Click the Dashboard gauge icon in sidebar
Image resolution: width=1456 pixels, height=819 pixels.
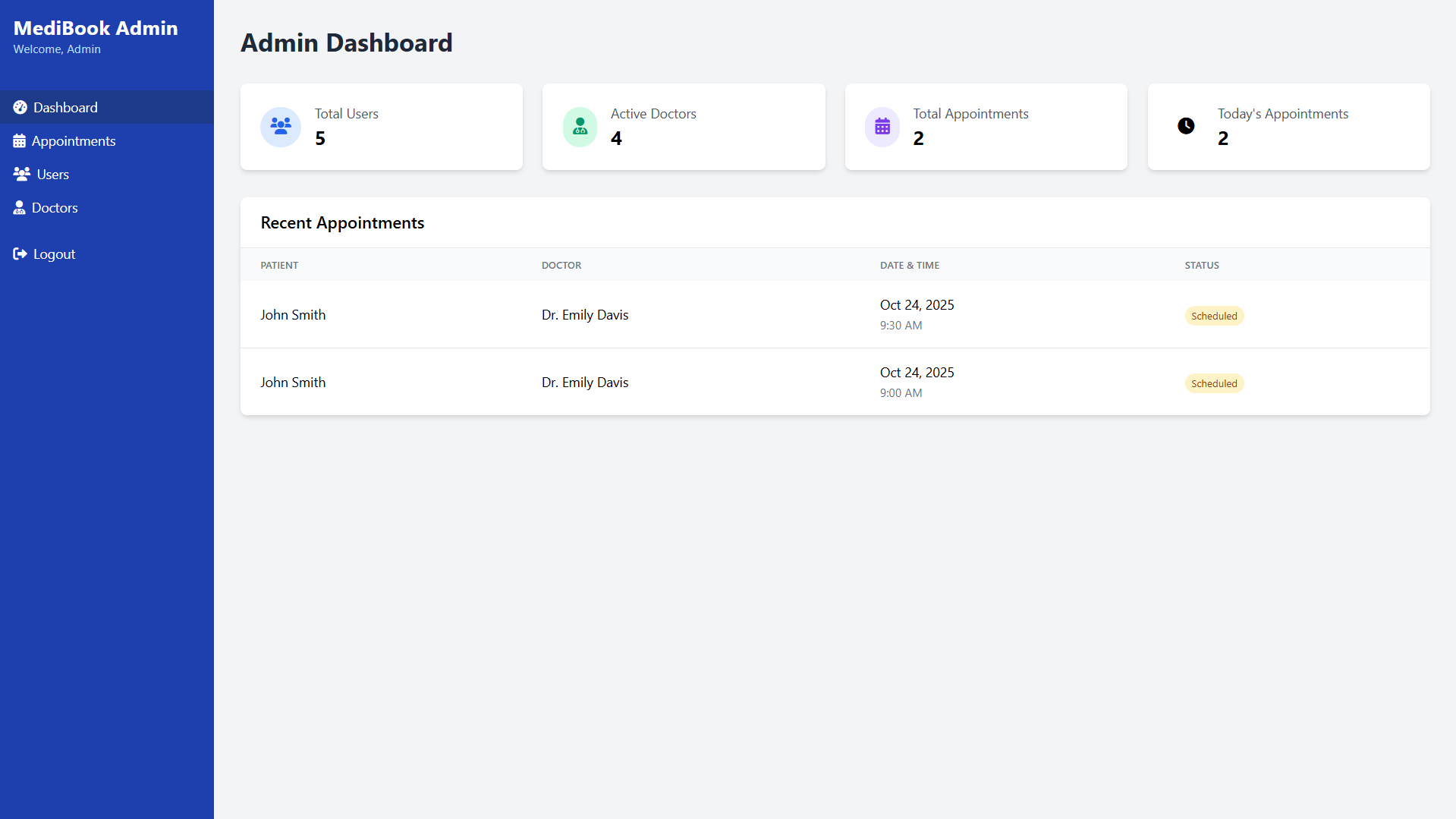tap(20, 108)
